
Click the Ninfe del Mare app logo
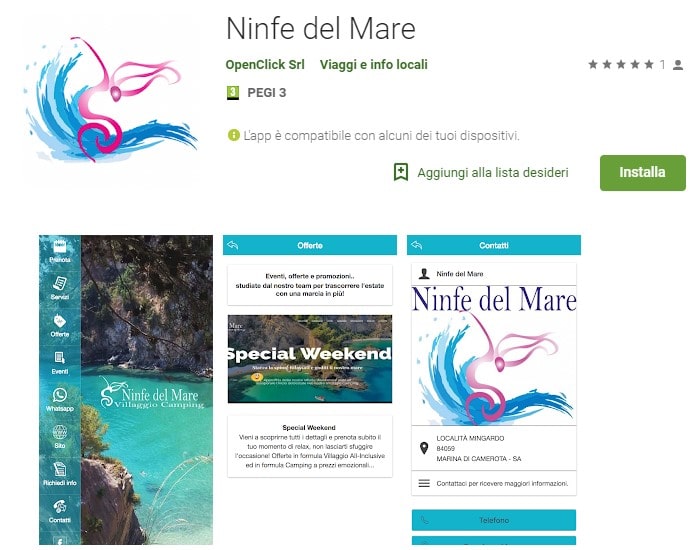pyautogui.click(x=111, y=100)
